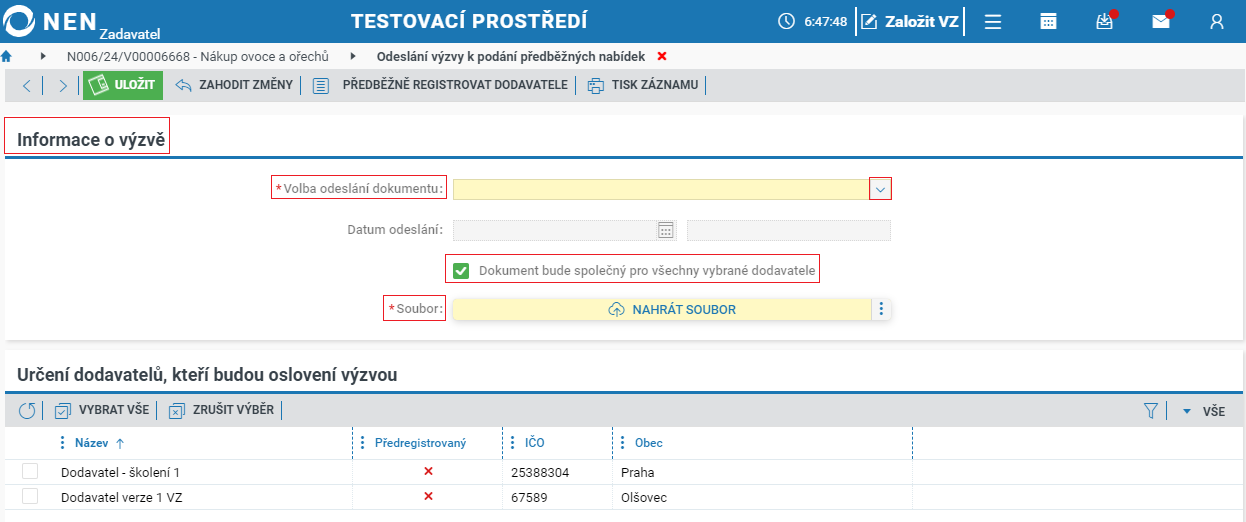Open options menu next to Nahrát soubor

(881, 310)
